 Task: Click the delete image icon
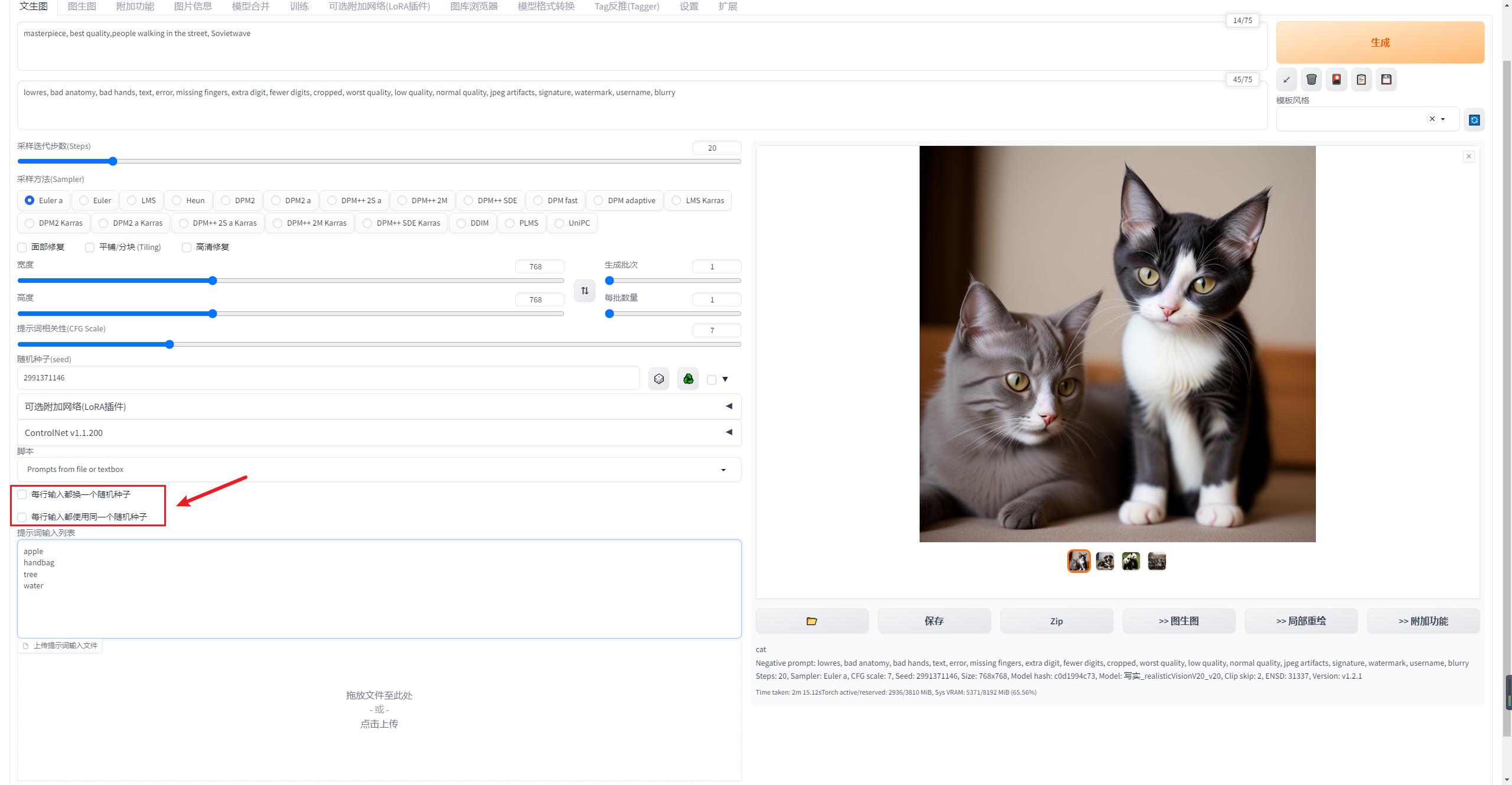(1311, 79)
